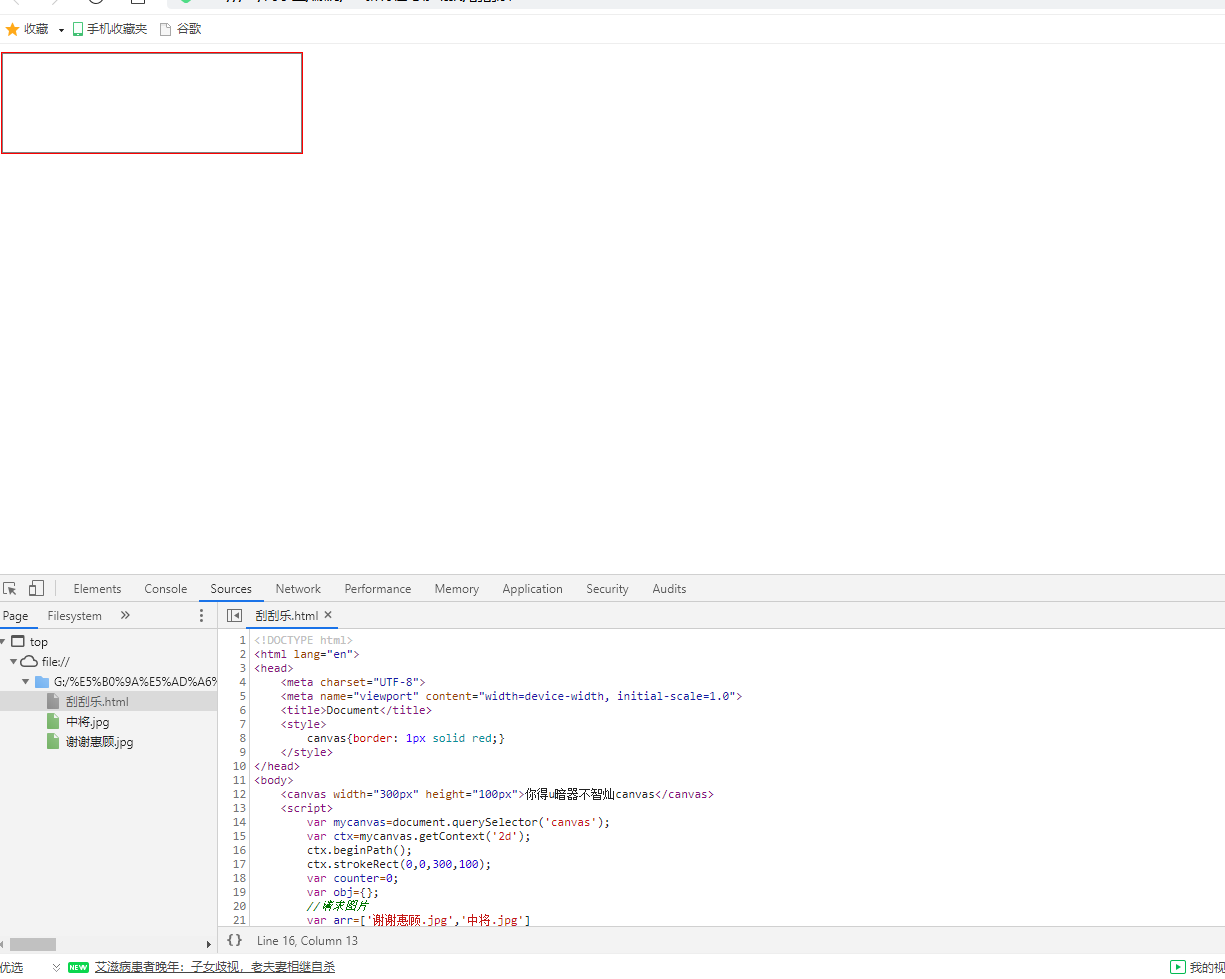The image size is (1225, 979).
Task: Click the var counter=0 code line
Action: (352, 878)
